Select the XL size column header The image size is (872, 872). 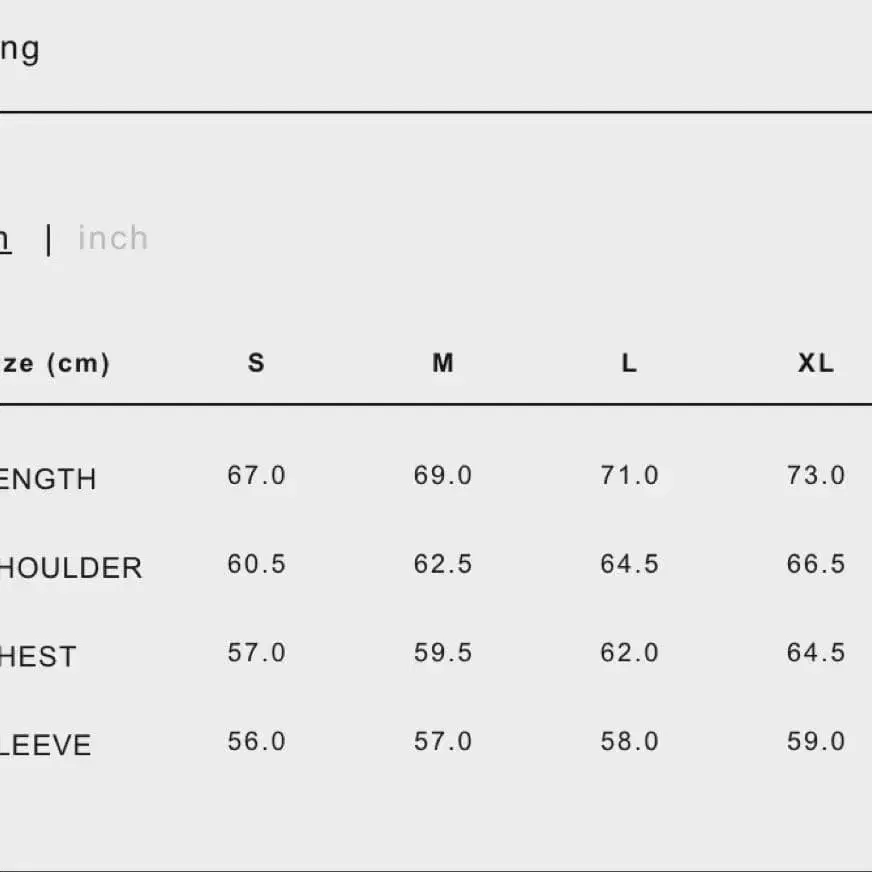[816, 363]
